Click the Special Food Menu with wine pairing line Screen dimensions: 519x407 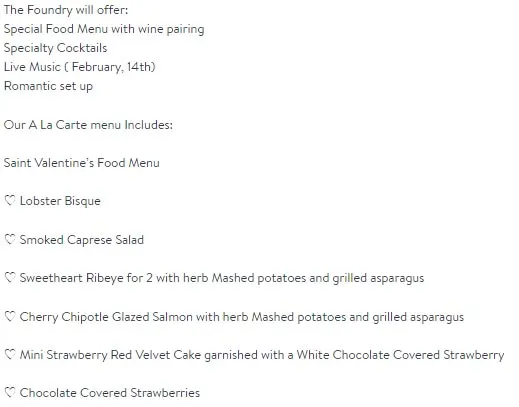(x=104, y=29)
